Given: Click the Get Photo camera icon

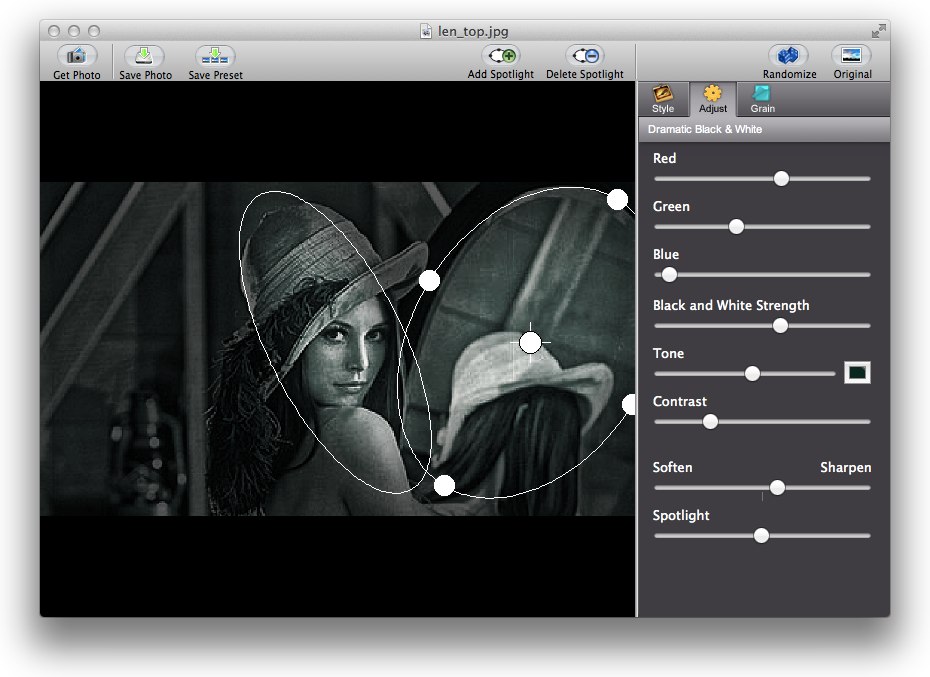Looking at the screenshot, I should pos(76,57).
